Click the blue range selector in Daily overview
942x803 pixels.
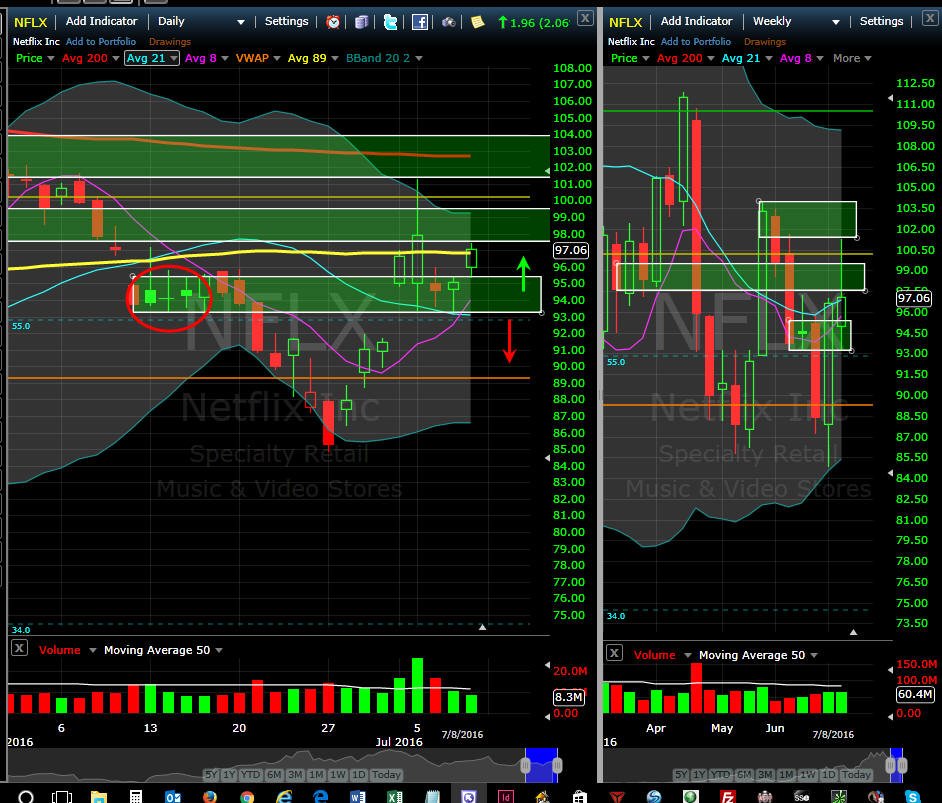(x=541, y=765)
